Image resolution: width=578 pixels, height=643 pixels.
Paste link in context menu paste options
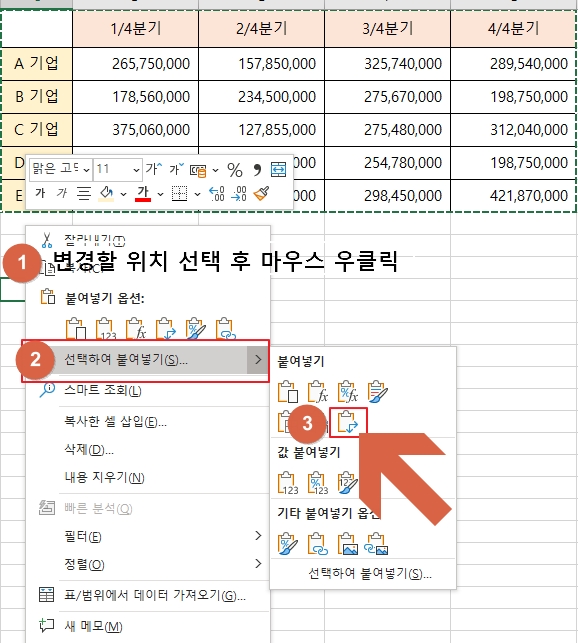(x=226, y=329)
